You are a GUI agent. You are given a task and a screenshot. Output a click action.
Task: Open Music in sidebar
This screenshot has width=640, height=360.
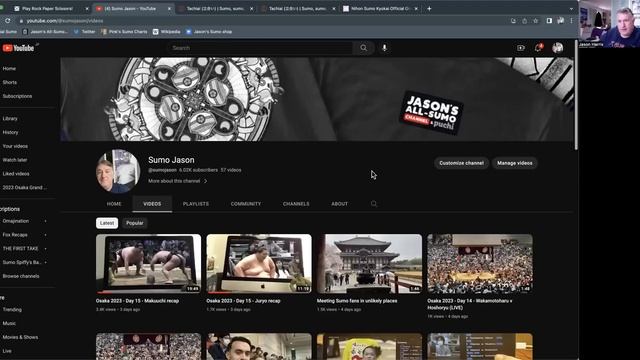coord(9,323)
